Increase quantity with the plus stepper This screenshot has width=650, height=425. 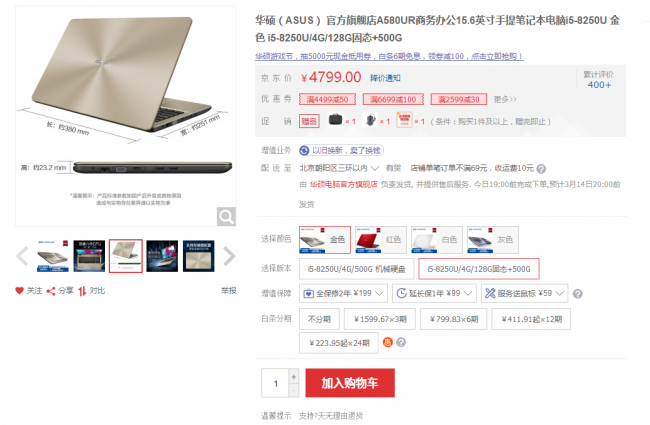pos(293,376)
